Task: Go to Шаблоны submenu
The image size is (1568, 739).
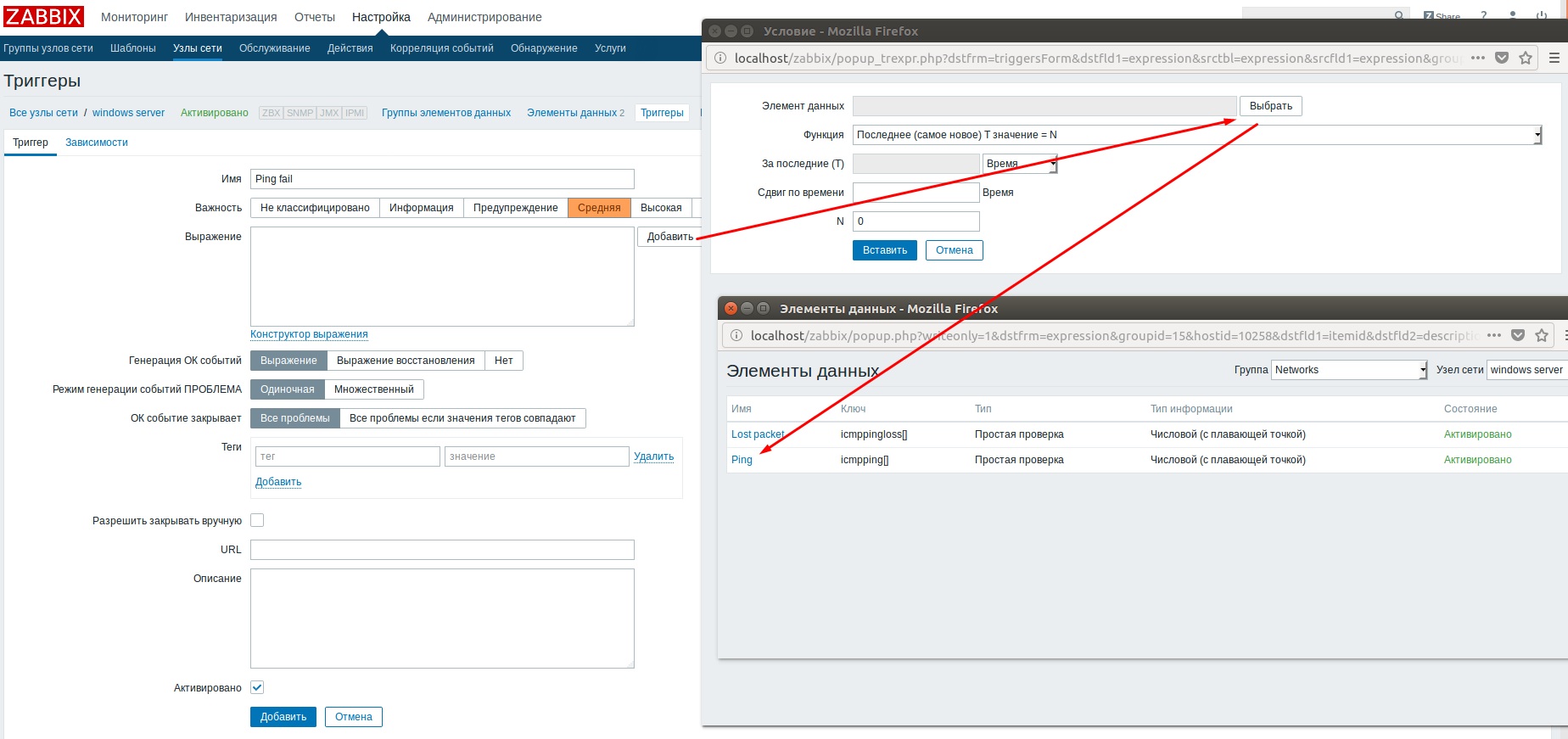Action: click(x=133, y=48)
